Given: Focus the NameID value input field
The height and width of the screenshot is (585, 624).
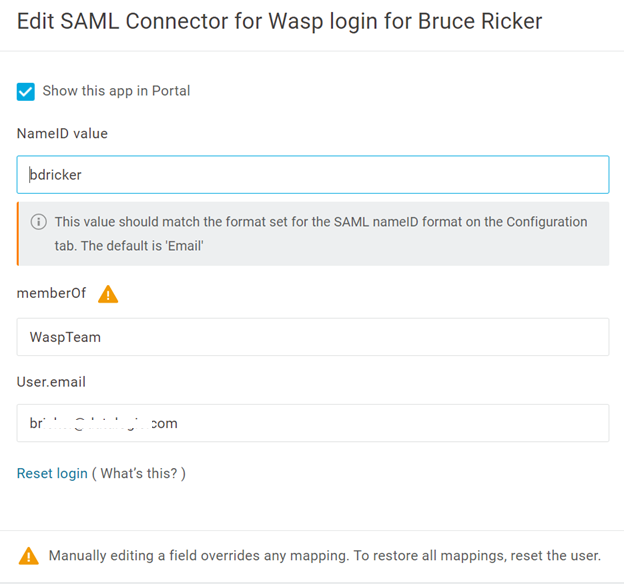Looking at the screenshot, I should click(x=312, y=174).
